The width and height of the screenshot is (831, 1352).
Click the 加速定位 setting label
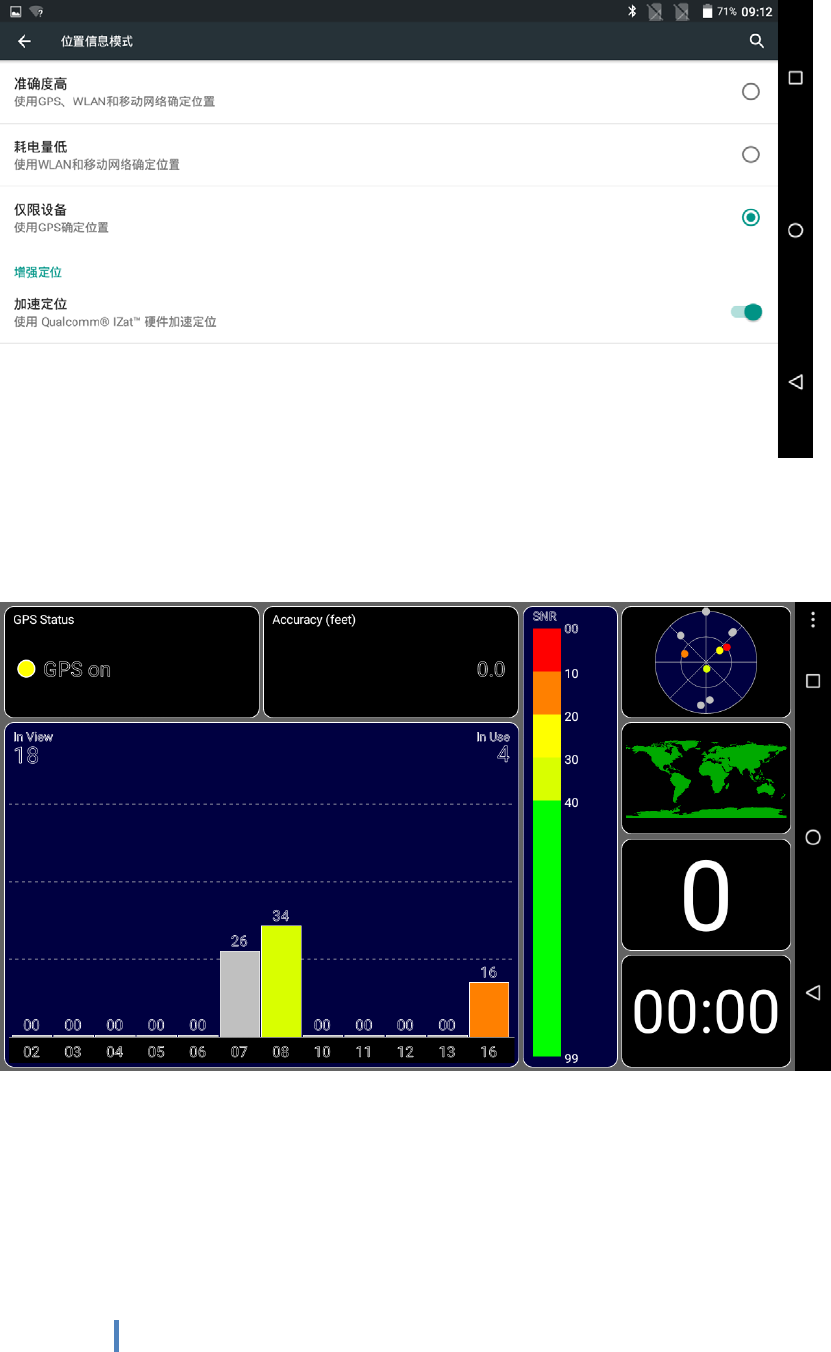click(x=41, y=304)
